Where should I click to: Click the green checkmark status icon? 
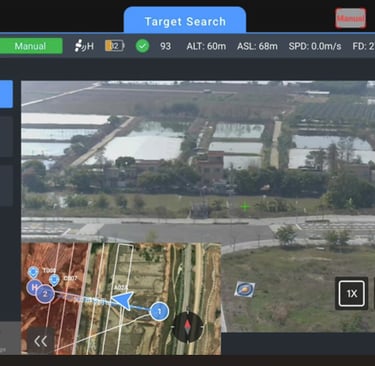142,46
